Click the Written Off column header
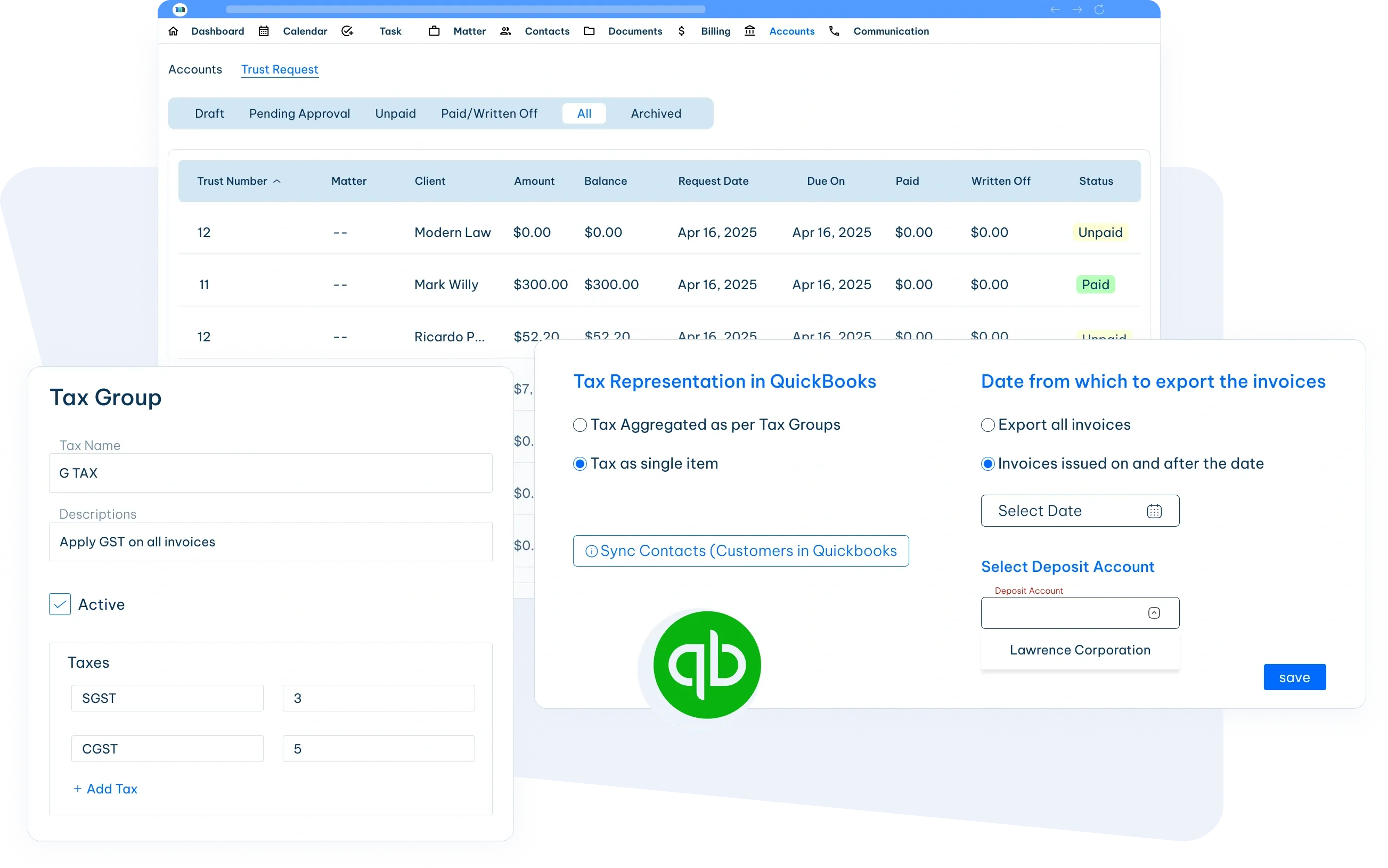Screen dimensions: 1388x868 tap(1001, 181)
